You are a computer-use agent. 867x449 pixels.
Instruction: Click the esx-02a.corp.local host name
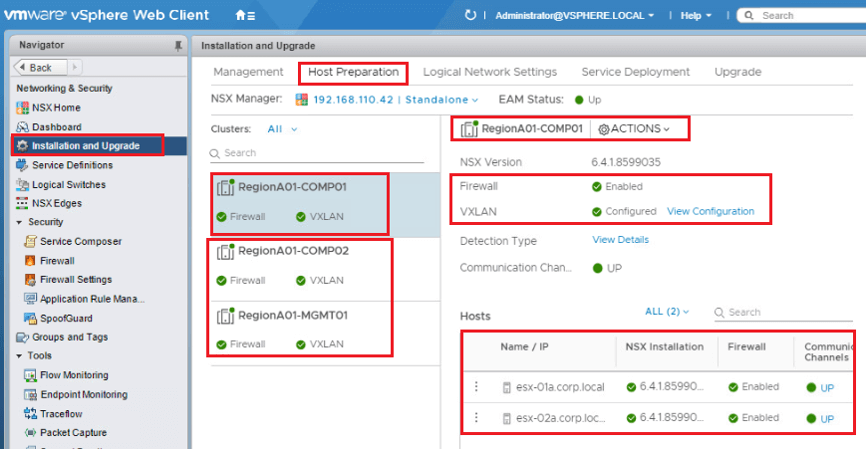point(560,418)
